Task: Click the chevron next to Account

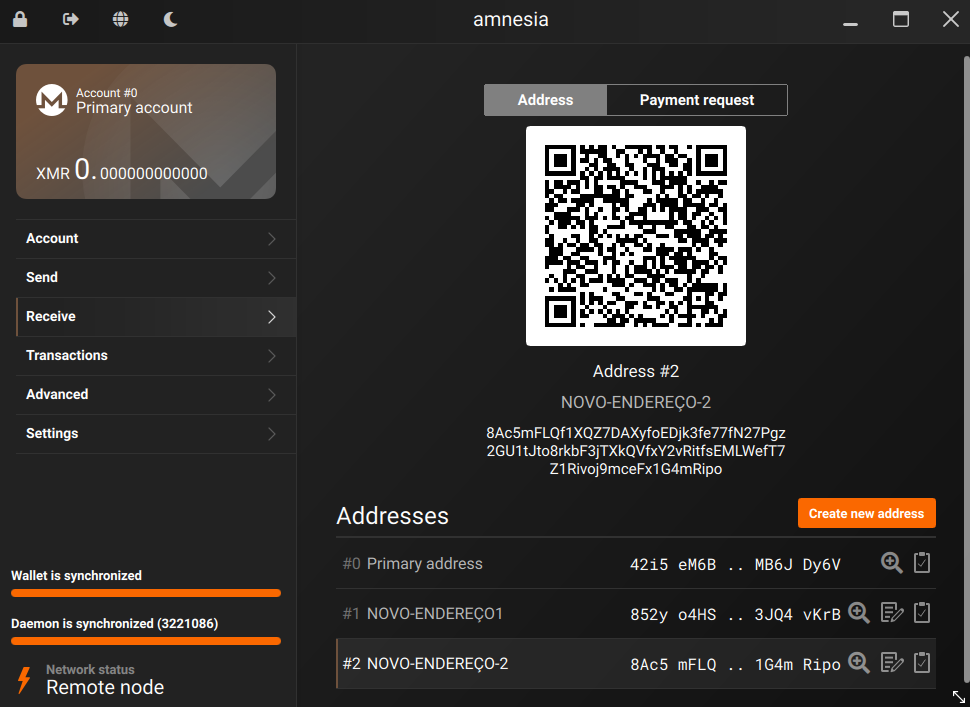Action: pyautogui.click(x=272, y=239)
